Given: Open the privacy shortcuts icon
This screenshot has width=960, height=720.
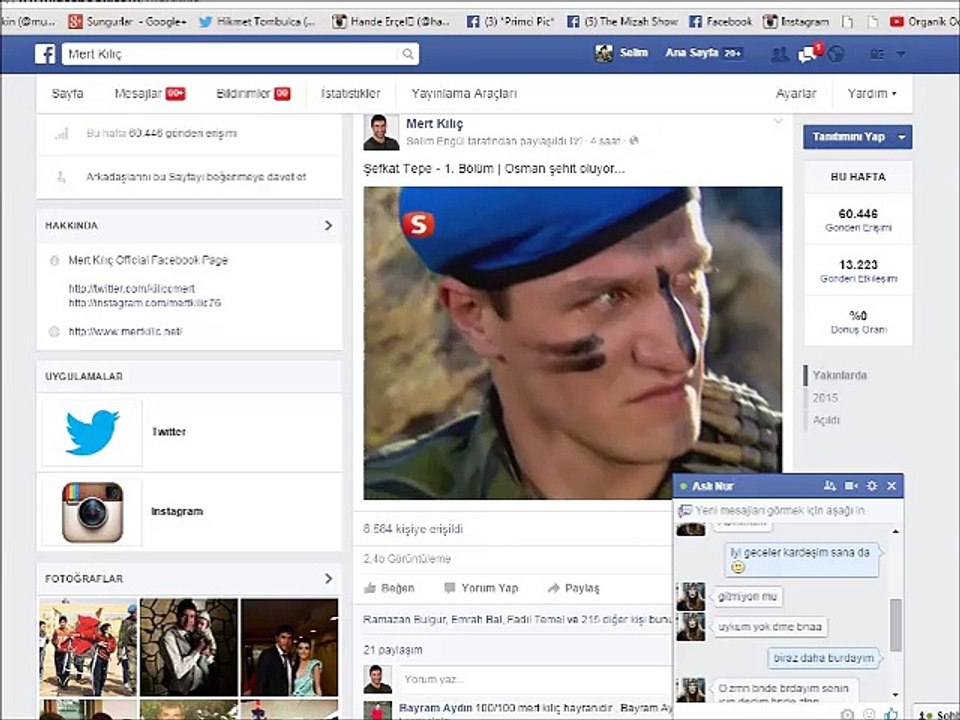Looking at the screenshot, I should [x=877, y=54].
